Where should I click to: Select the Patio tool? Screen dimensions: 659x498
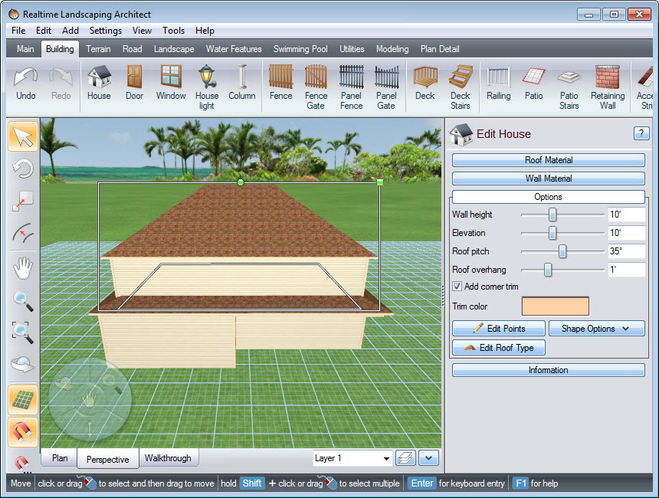(x=534, y=84)
